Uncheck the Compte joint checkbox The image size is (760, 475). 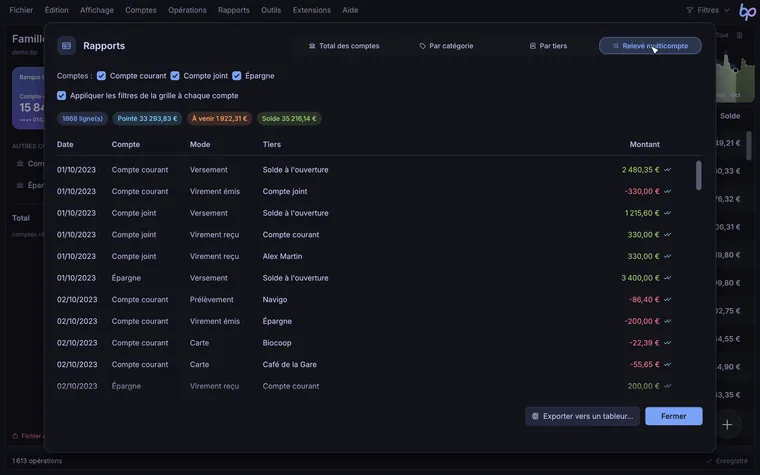pos(175,76)
